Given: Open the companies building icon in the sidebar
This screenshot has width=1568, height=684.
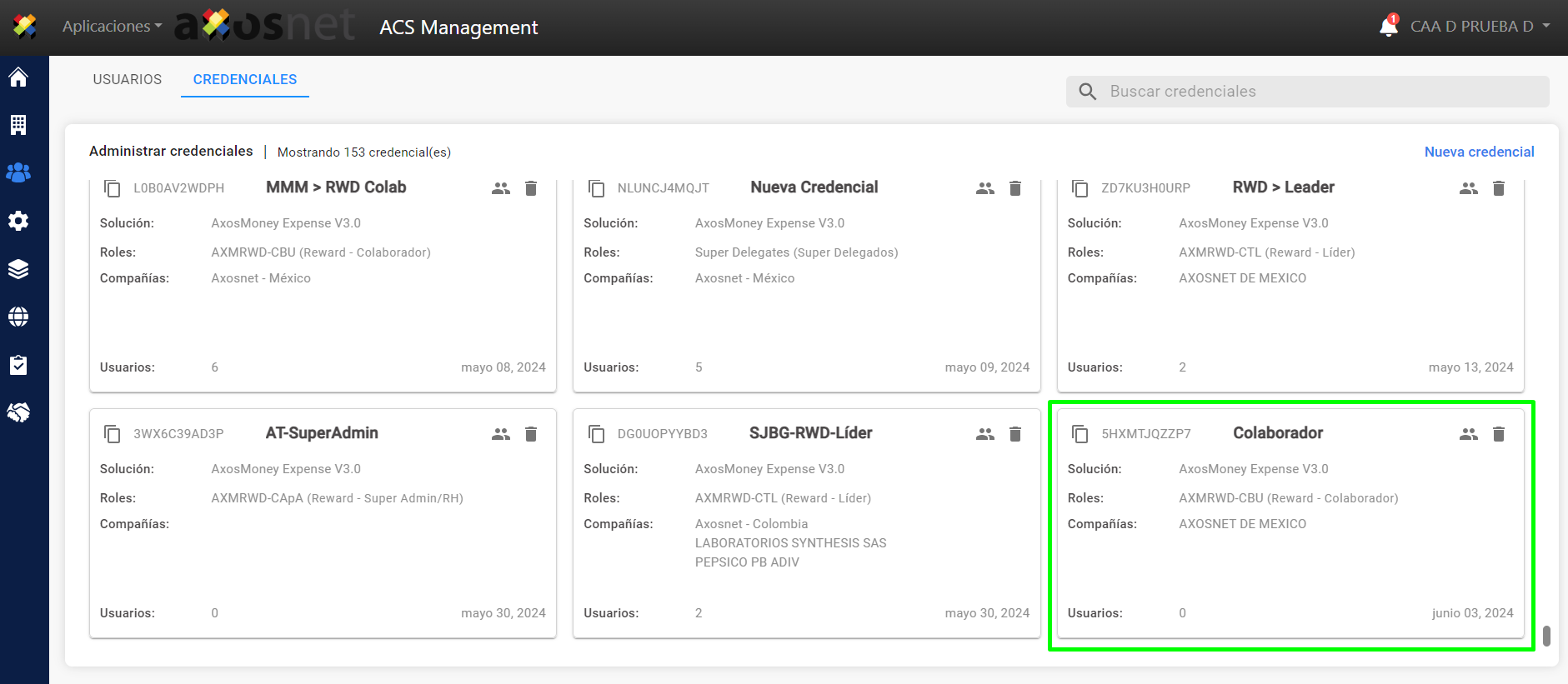Looking at the screenshot, I should pos(18,125).
